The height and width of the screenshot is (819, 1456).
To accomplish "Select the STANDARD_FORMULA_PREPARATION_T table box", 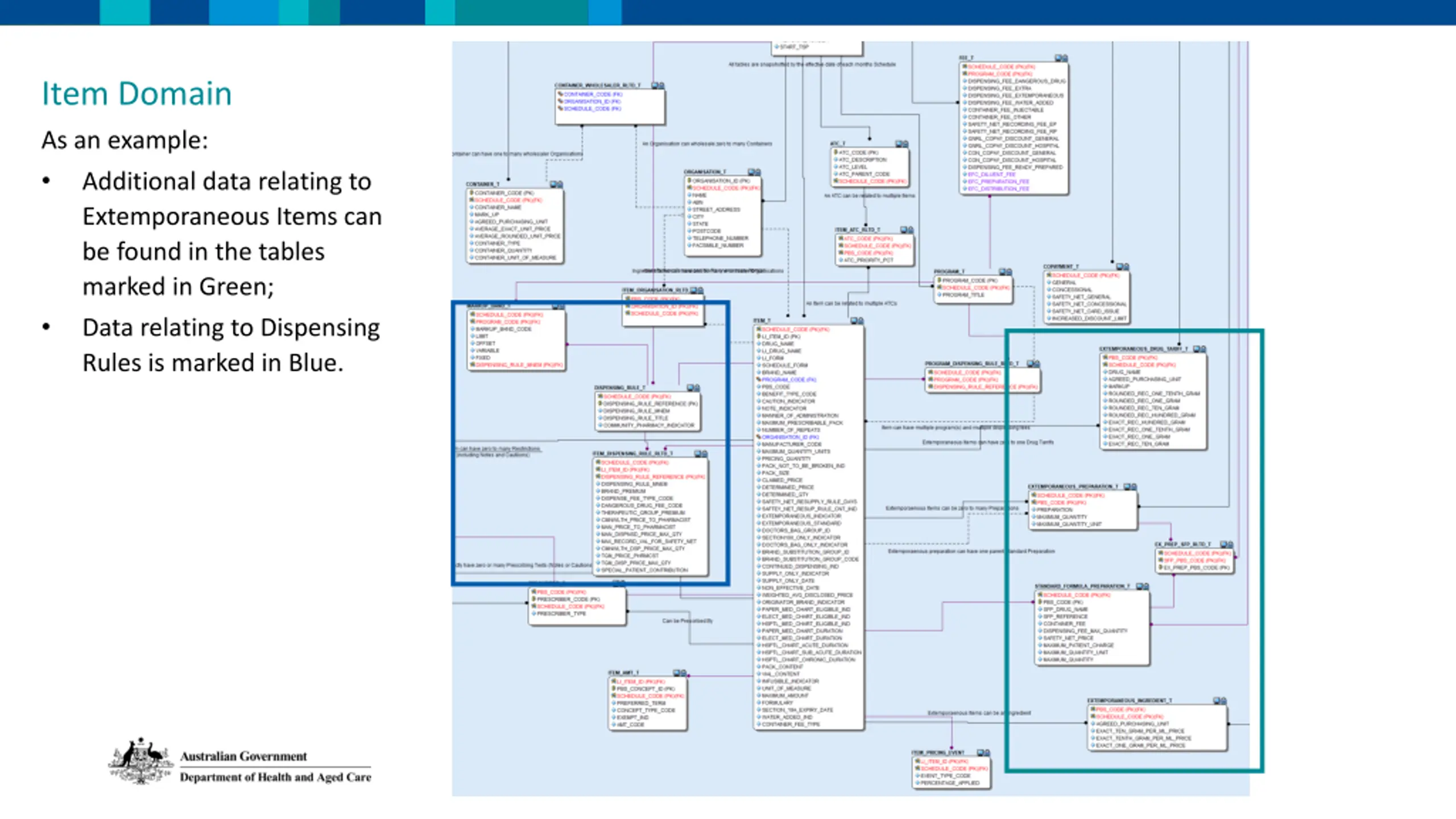I will coord(1092,628).
